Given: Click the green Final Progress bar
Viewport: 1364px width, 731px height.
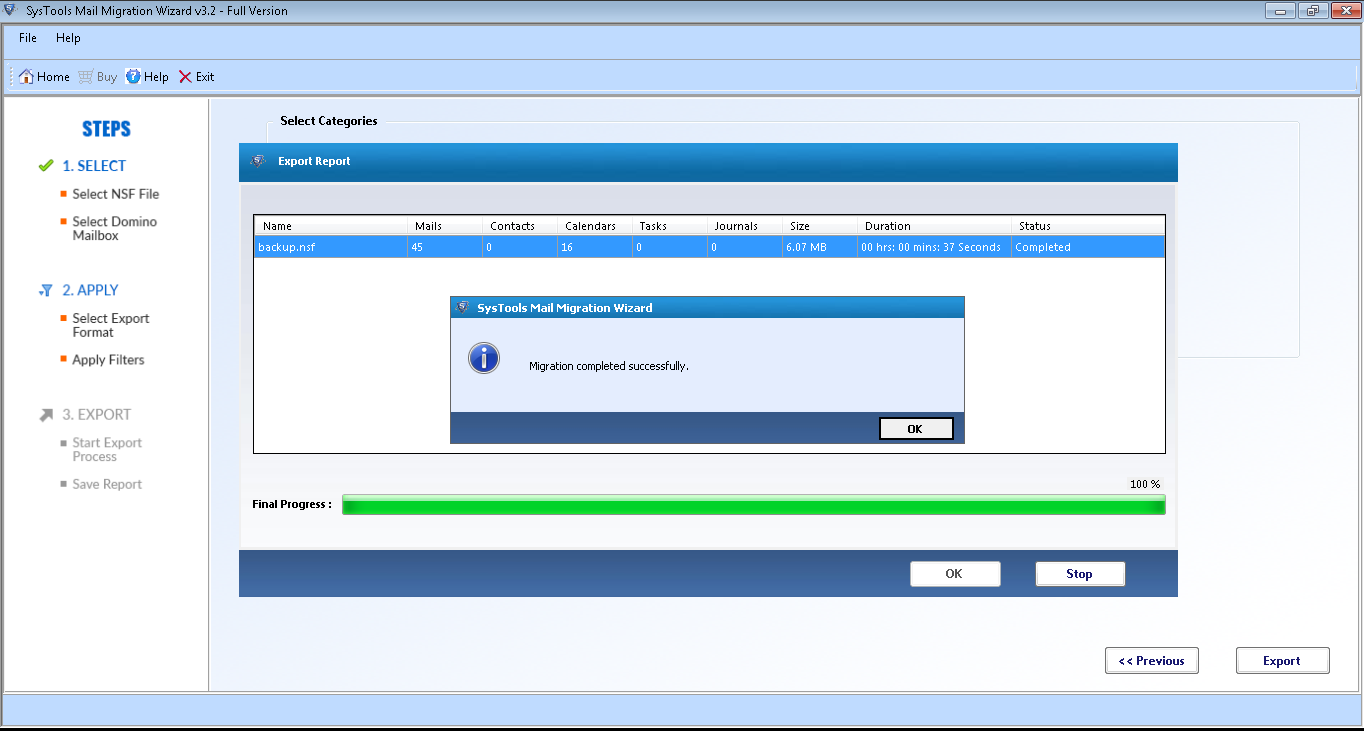Looking at the screenshot, I should [x=753, y=505].
